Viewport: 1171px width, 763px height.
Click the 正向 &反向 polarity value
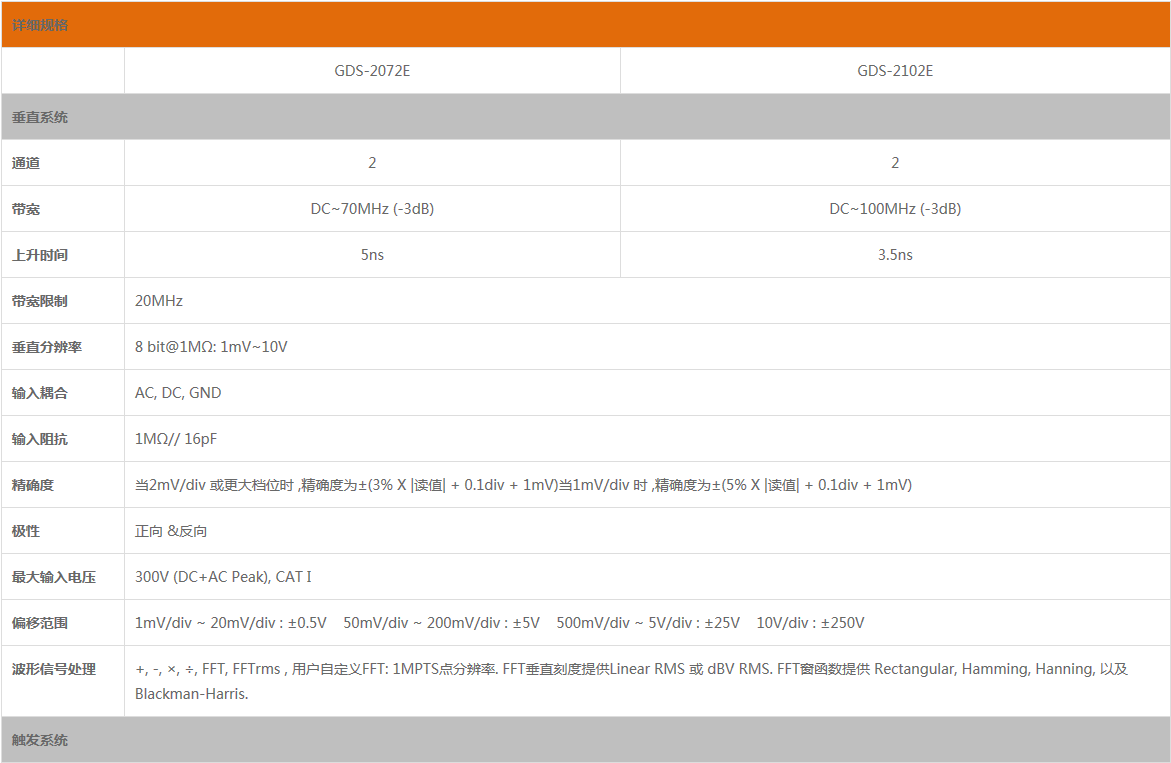click(x=171, y=531)
